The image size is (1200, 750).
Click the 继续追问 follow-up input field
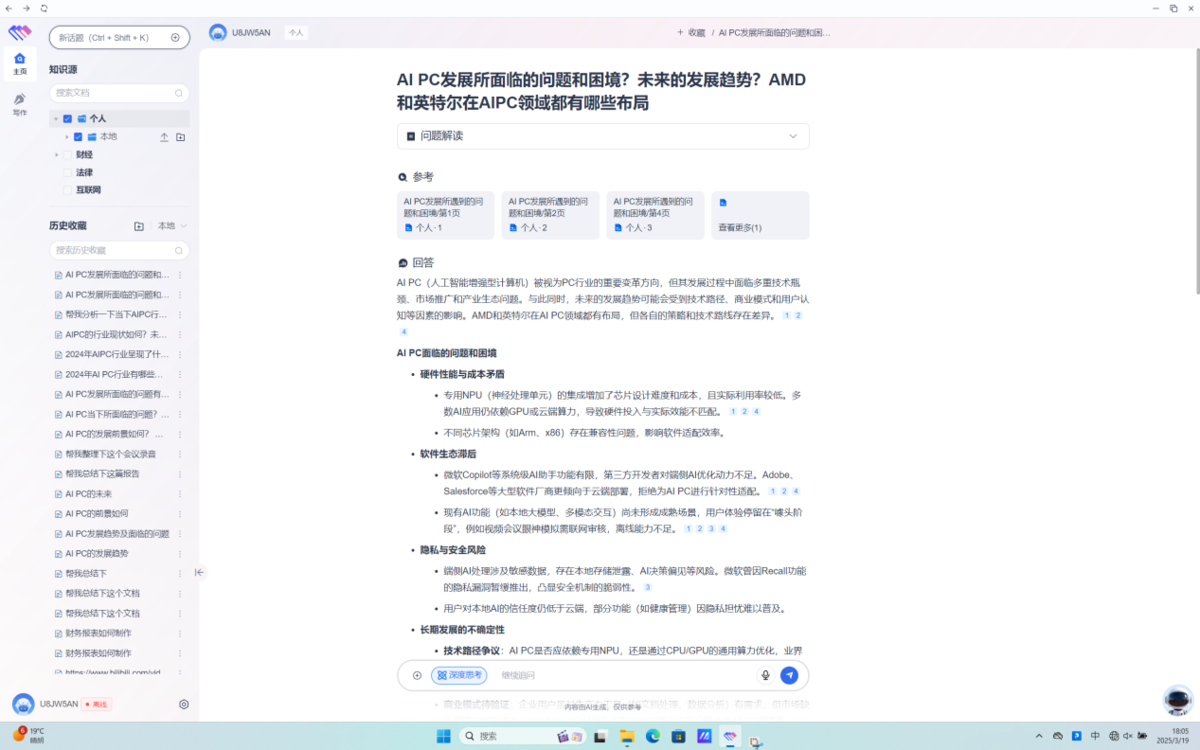click(x=625, y=675)
